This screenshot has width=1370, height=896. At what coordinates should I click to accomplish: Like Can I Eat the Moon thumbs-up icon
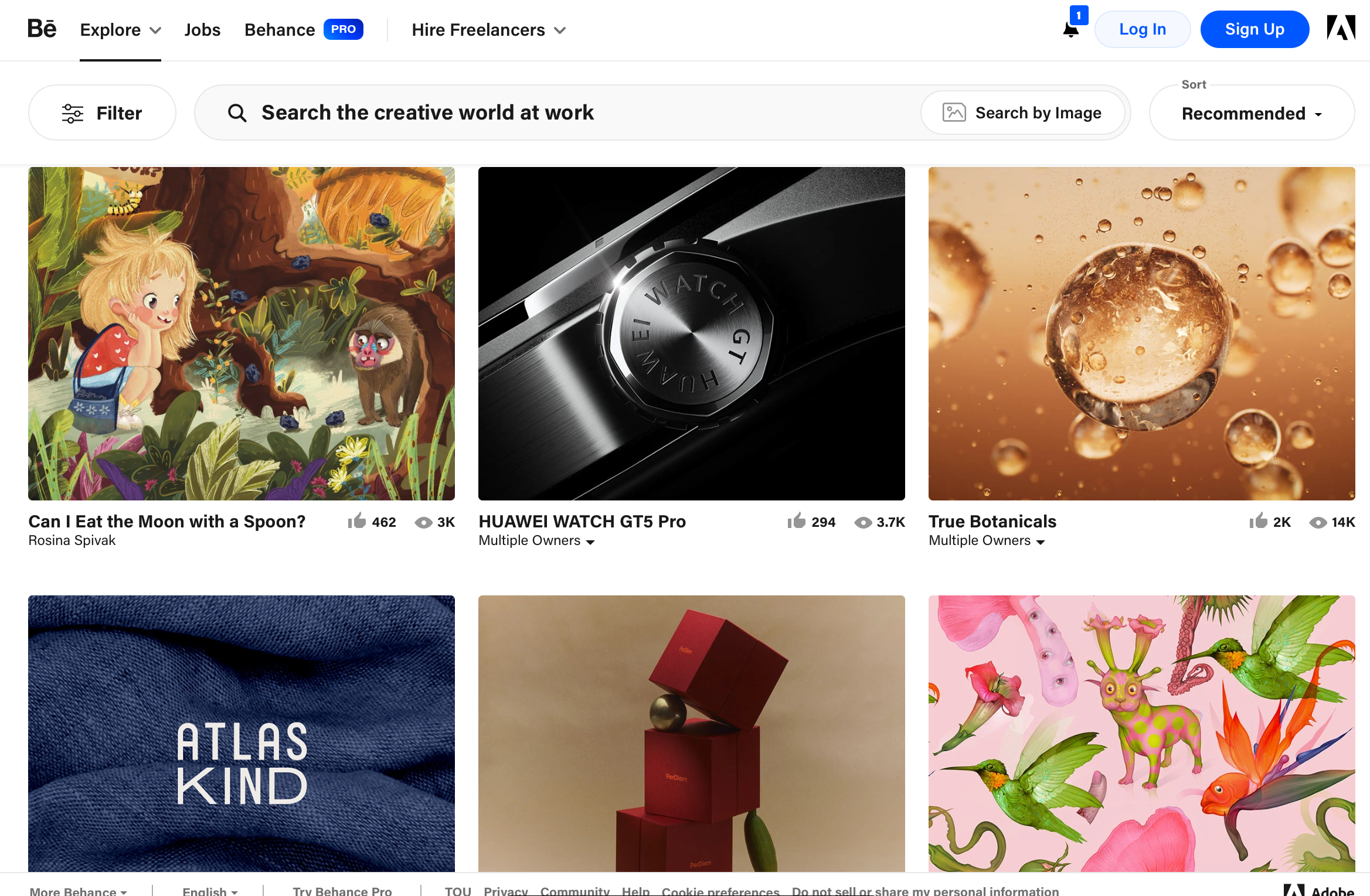[x=356, y=520]
